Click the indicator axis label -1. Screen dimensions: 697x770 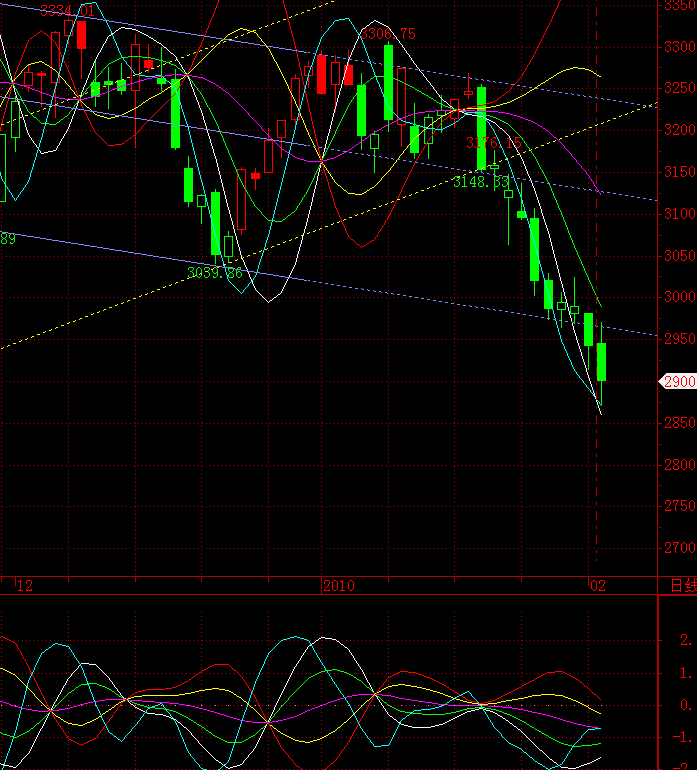click(x=682, y=737)
